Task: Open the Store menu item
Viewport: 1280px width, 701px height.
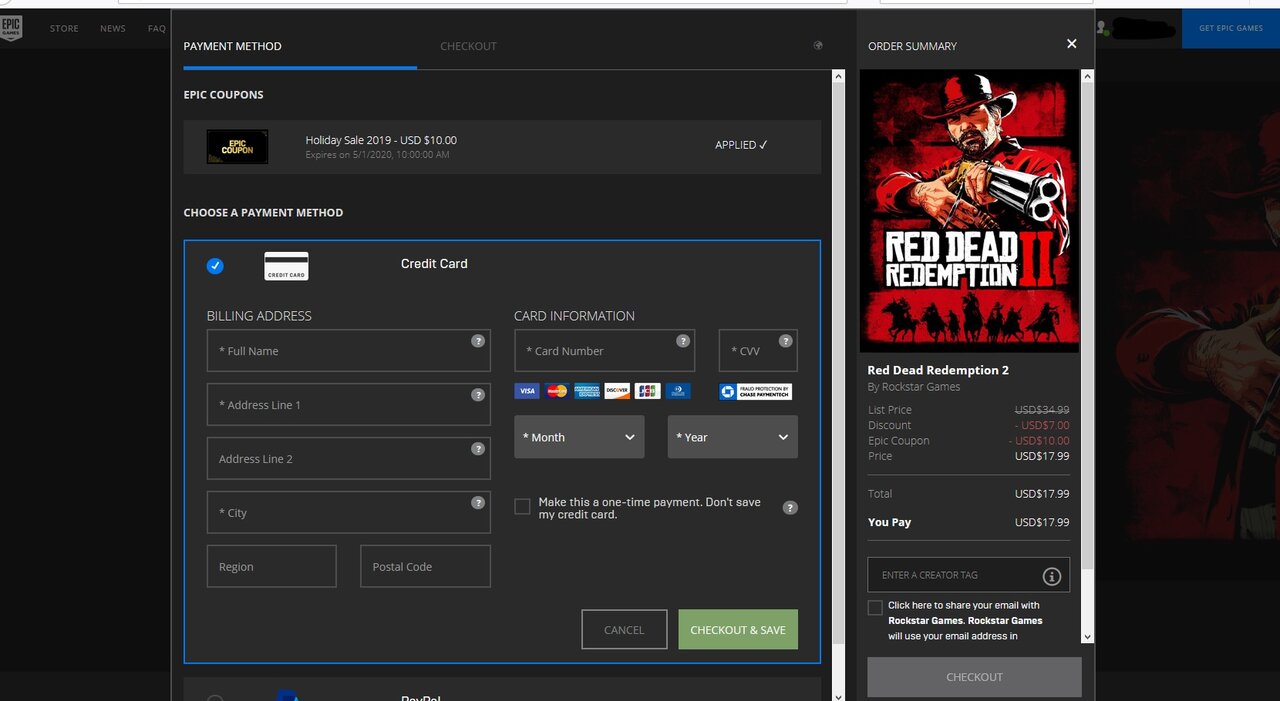Action: pos(64,28)
